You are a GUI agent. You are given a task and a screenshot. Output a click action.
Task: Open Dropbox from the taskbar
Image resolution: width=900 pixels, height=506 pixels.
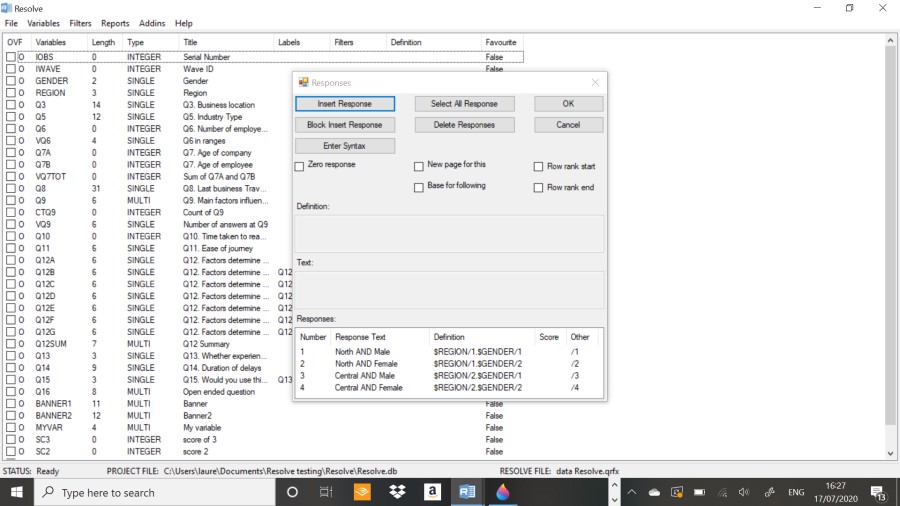tap(397, 492)
